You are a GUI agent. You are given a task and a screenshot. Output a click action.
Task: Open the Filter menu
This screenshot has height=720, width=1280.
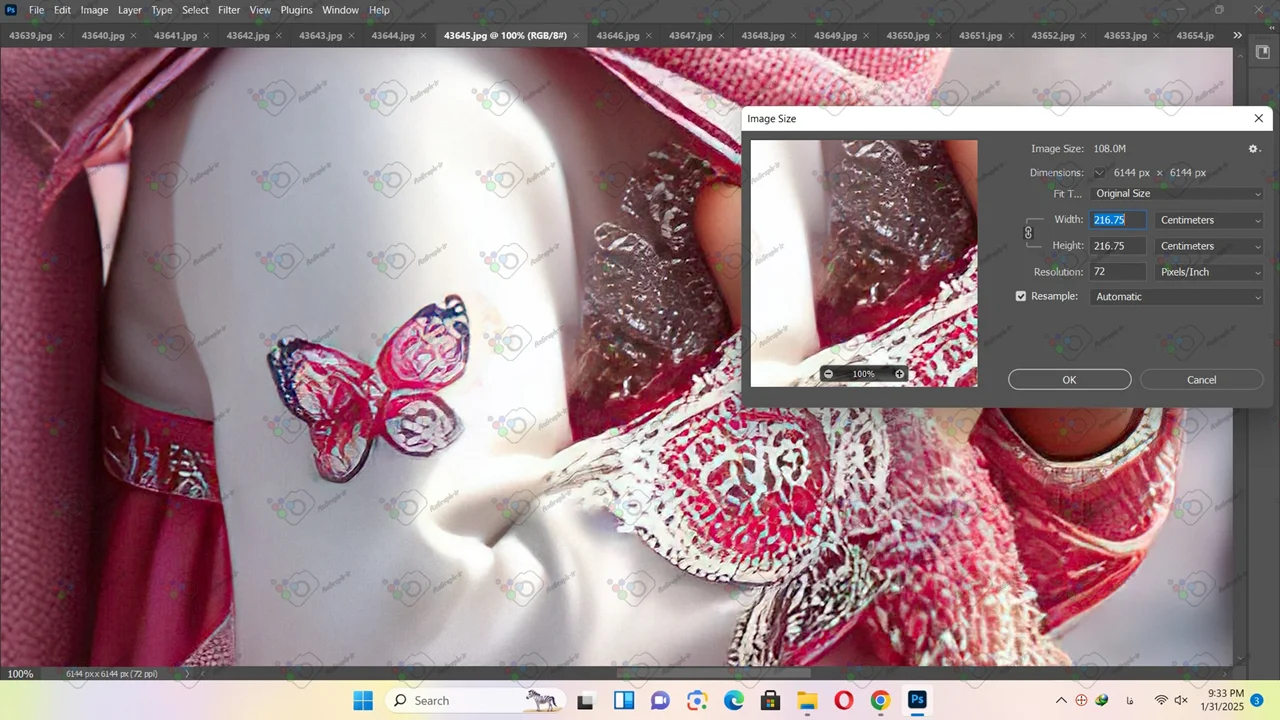pos(229,10)
